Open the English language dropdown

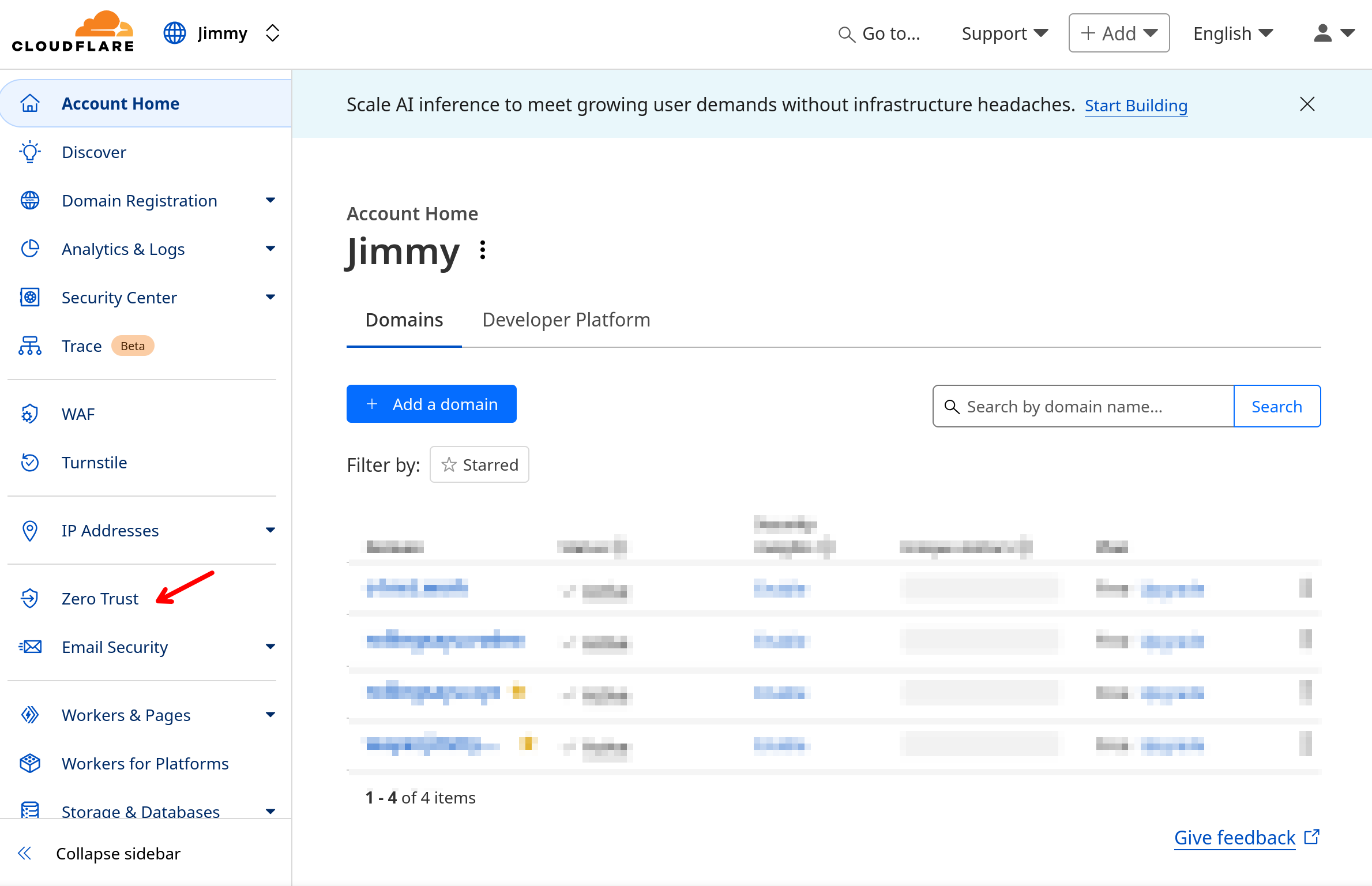coord(1233,33)
